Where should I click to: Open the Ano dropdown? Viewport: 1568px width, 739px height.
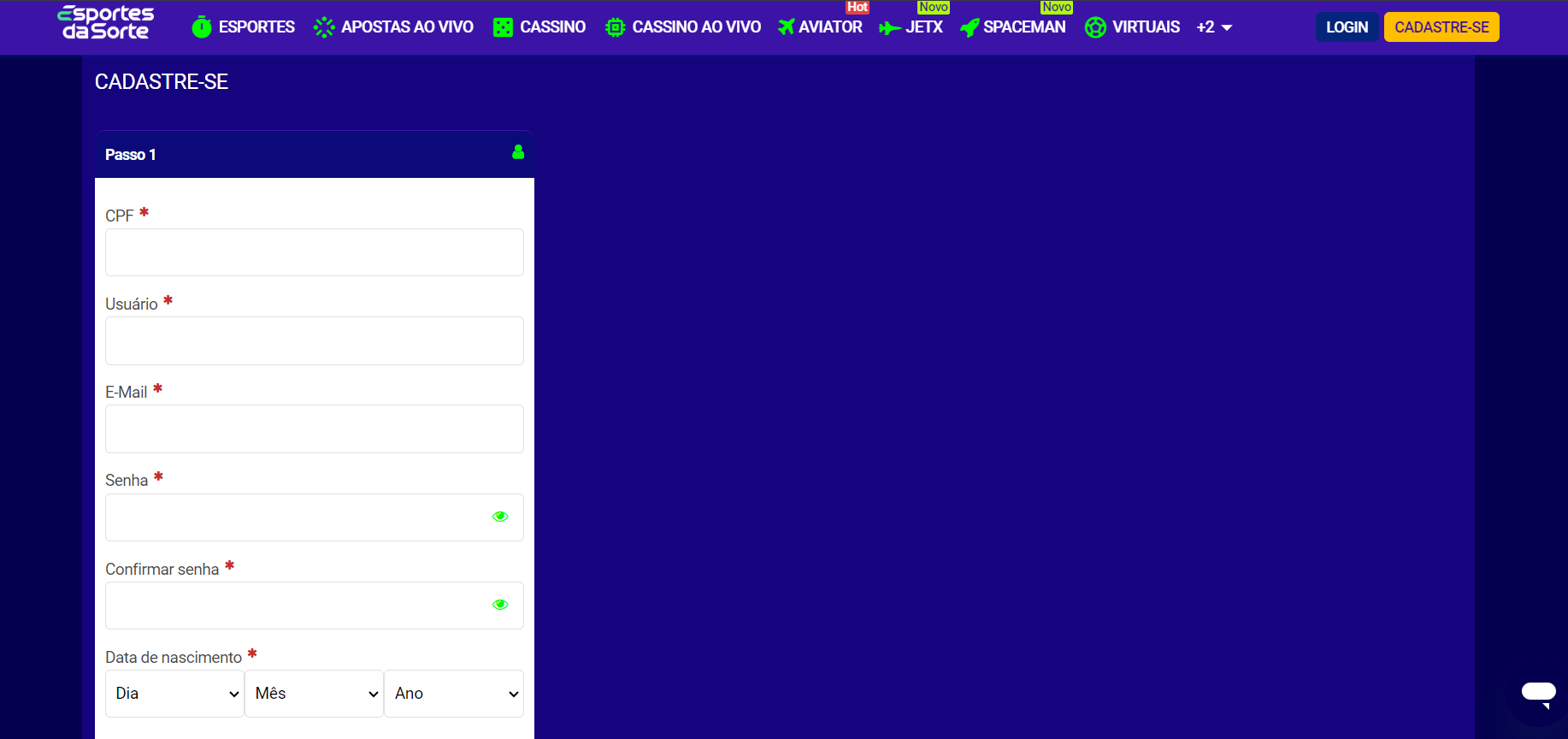[454, 694]
